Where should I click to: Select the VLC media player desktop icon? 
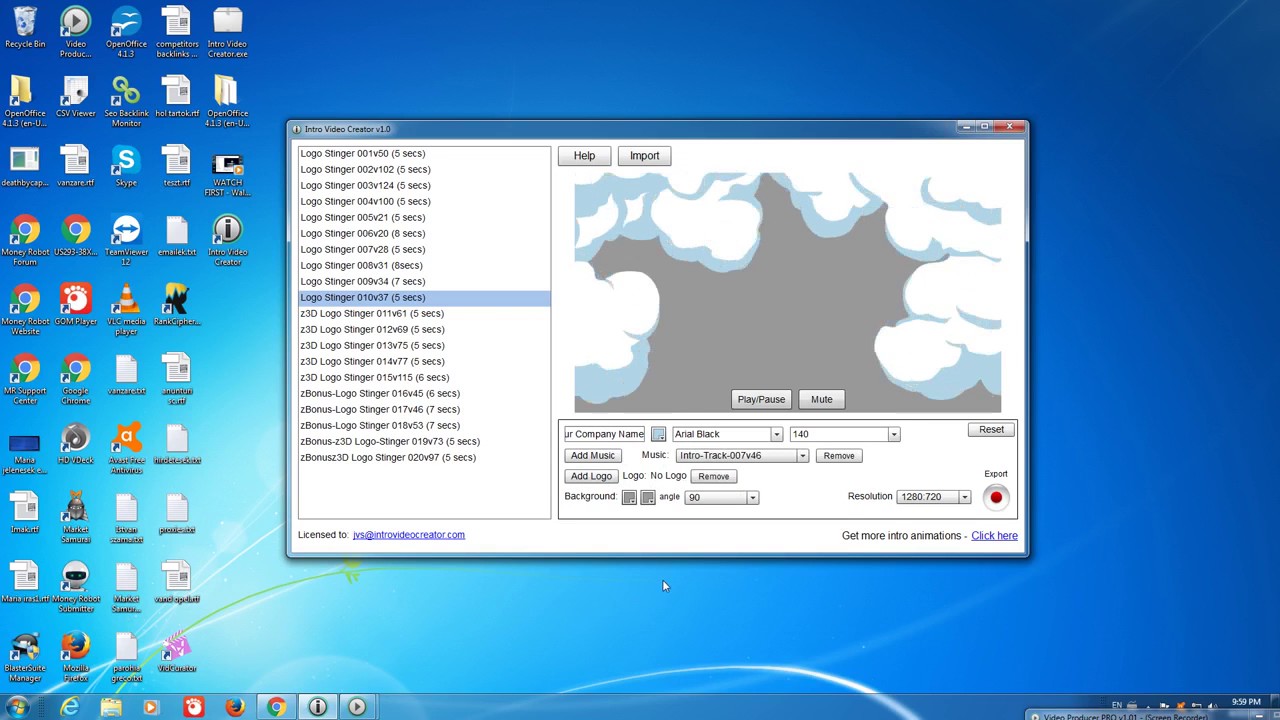click(x=126, y=309)
